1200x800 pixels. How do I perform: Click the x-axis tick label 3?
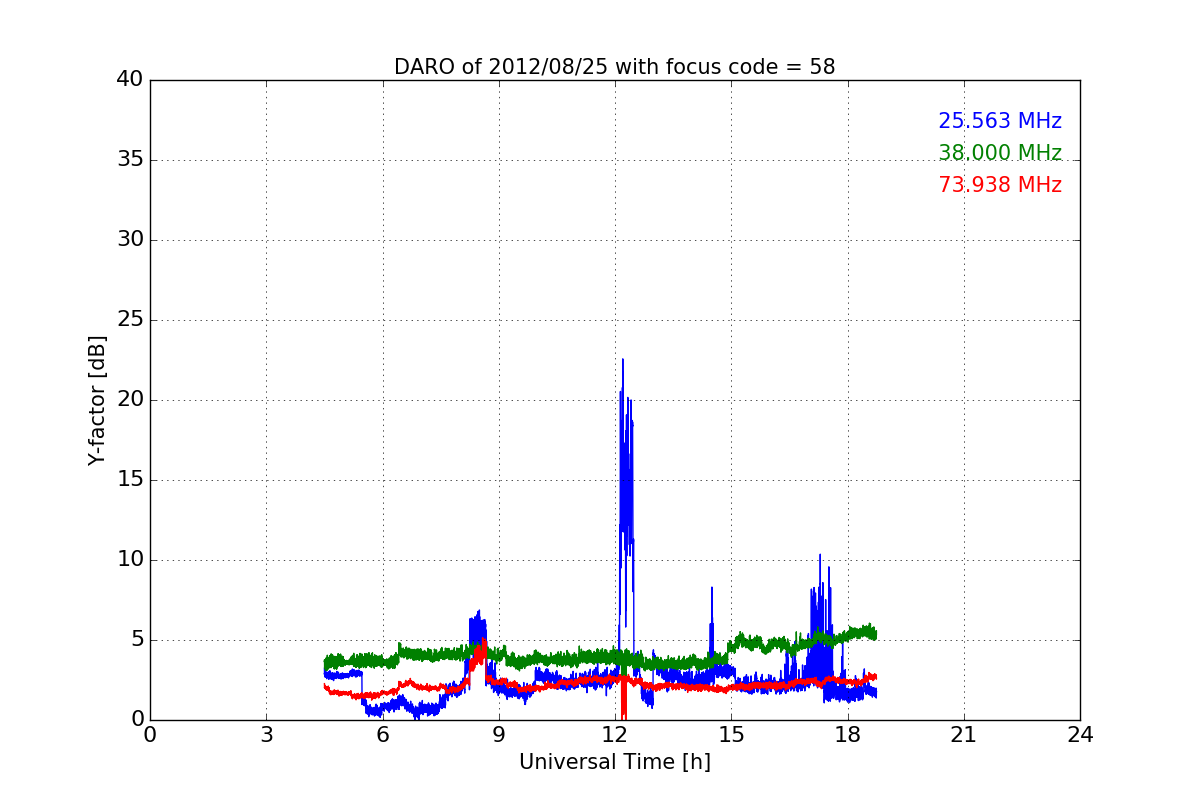coord(266,735)
